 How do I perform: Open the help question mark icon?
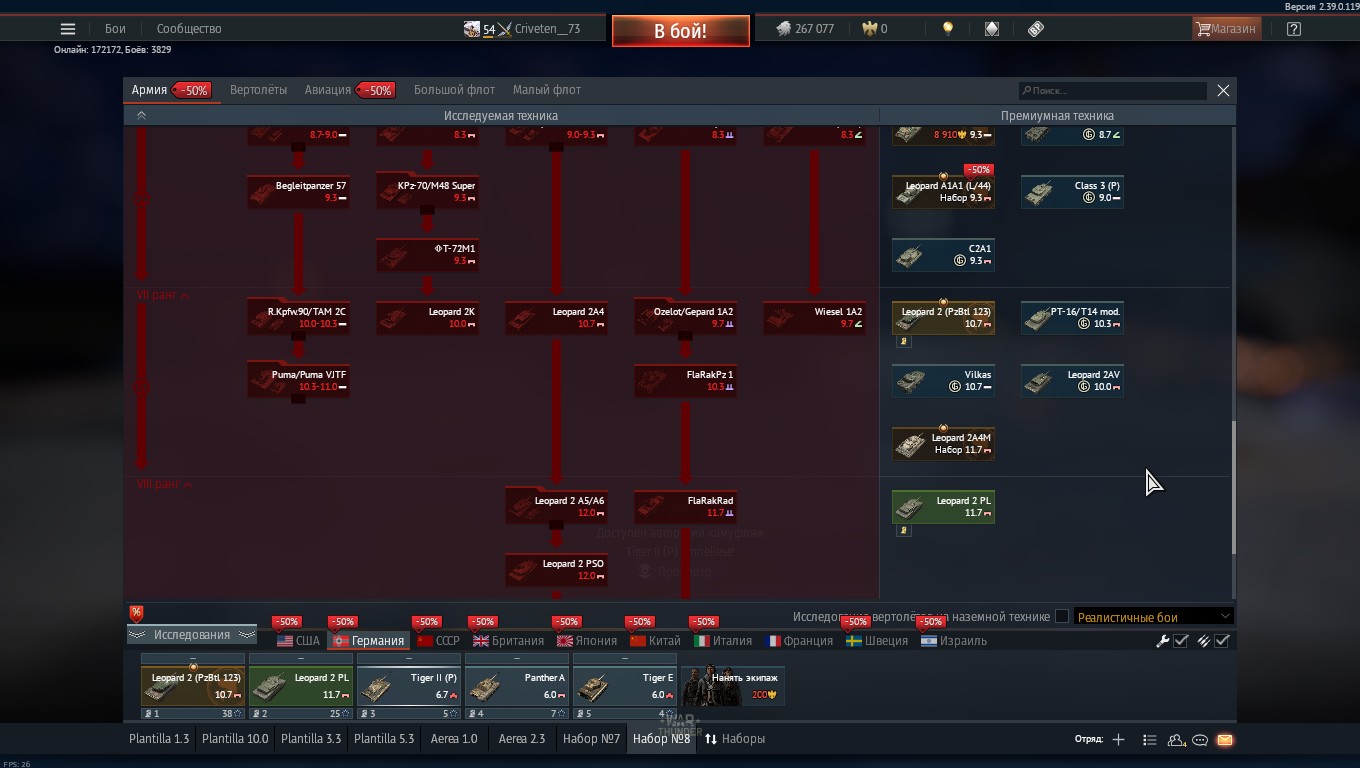(1294, 29)
